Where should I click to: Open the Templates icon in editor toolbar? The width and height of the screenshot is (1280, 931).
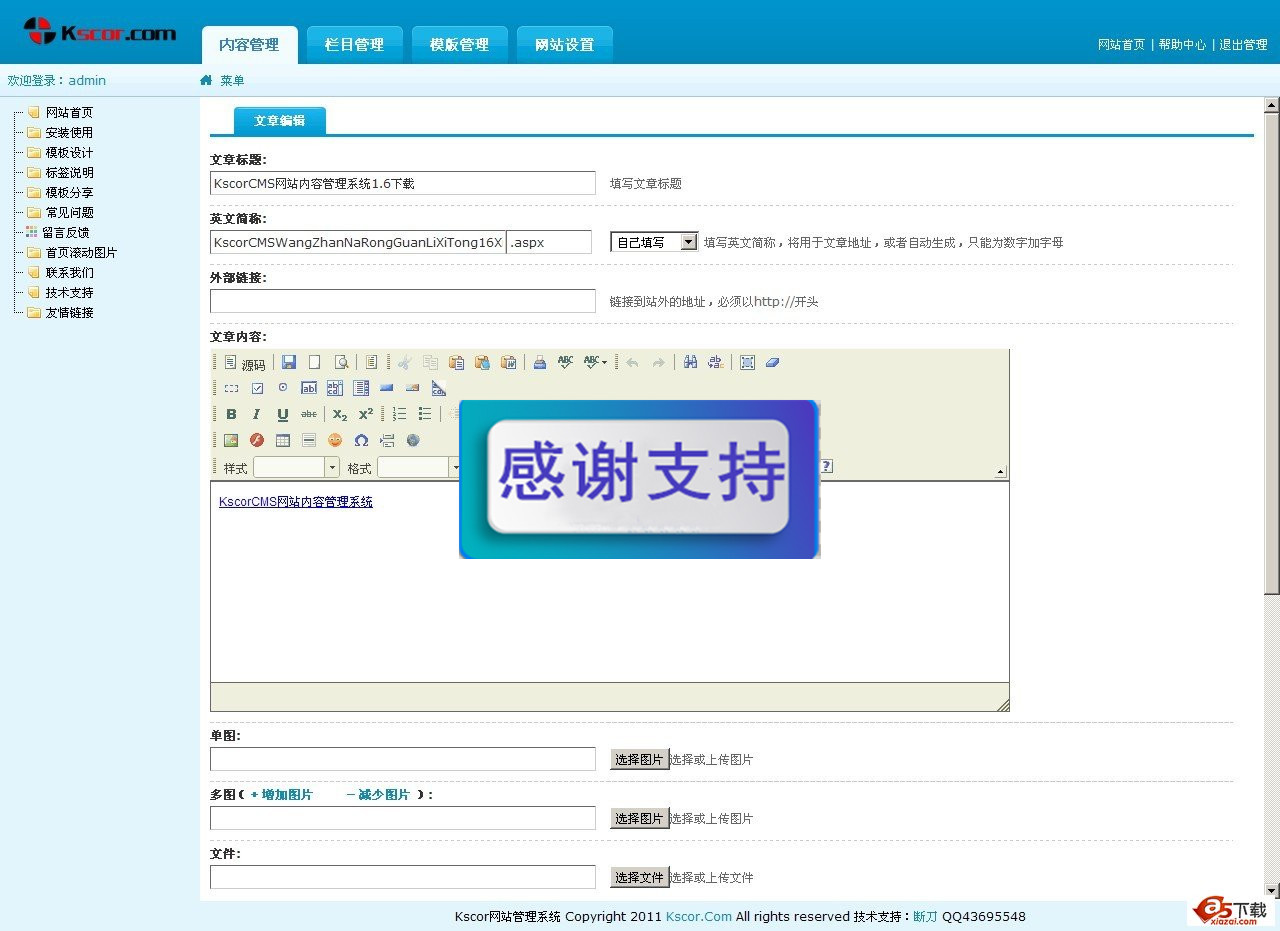pos(371,362)
